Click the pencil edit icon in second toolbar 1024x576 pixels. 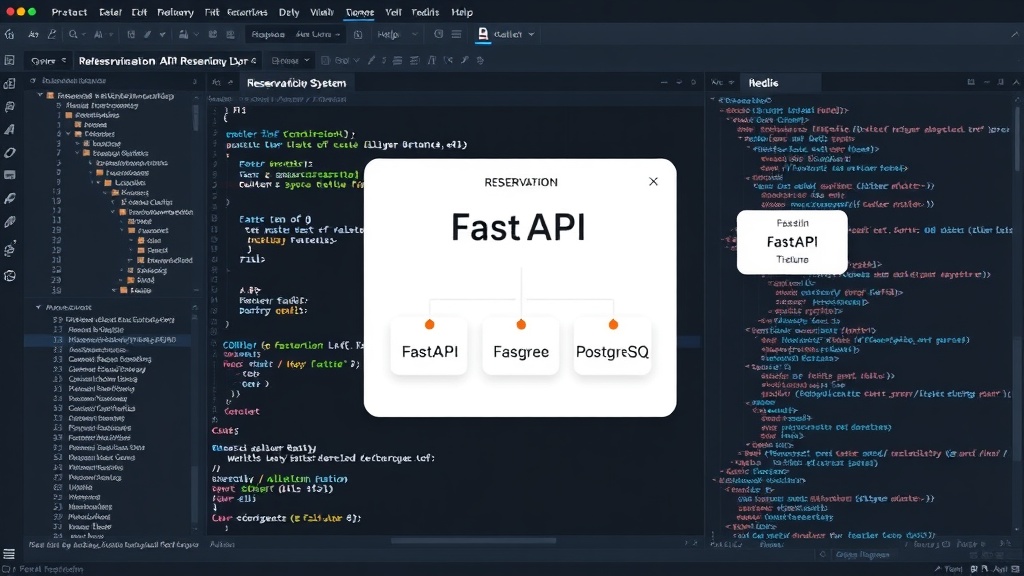pos(371,60)
